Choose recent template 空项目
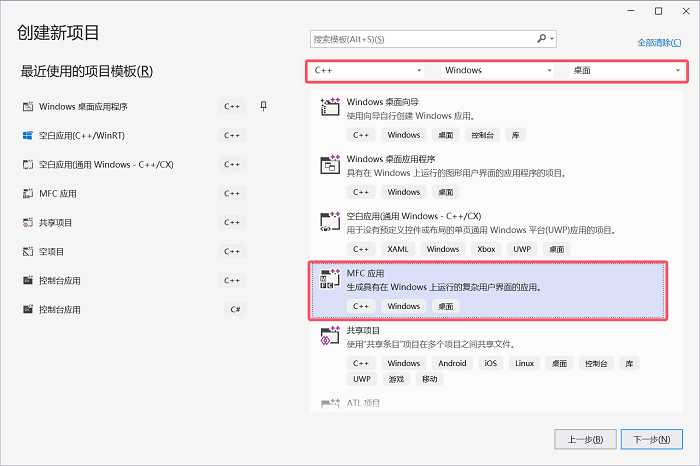This screenshot has width=700, height=466. click(x=51, y=252)
